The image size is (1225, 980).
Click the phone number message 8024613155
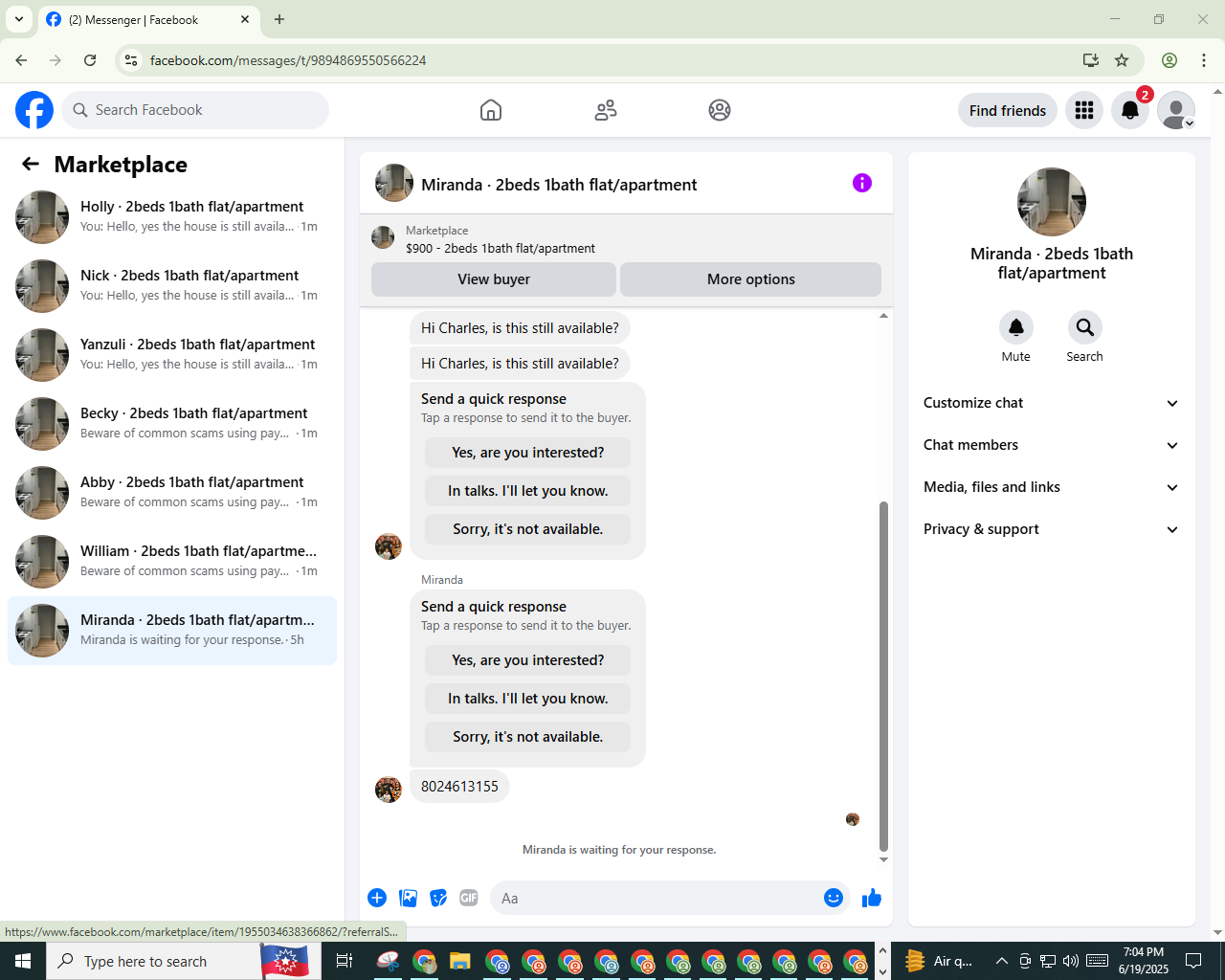(x=459, y=787)
